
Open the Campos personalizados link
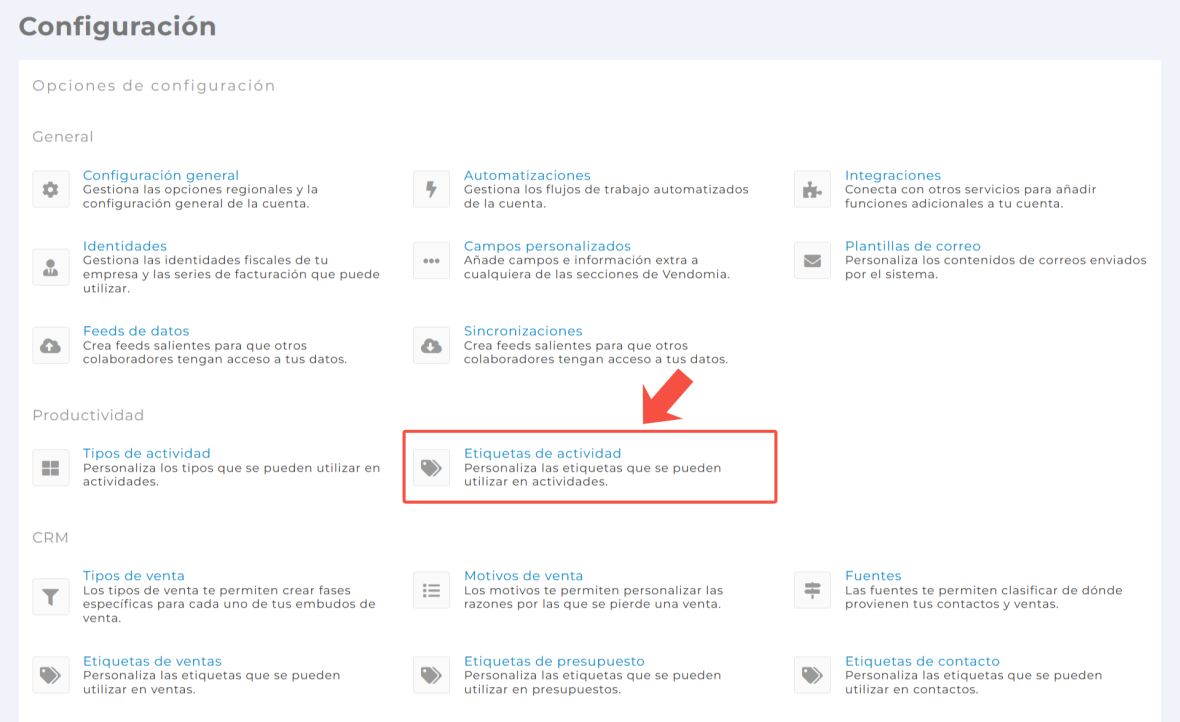pos(547,246)
